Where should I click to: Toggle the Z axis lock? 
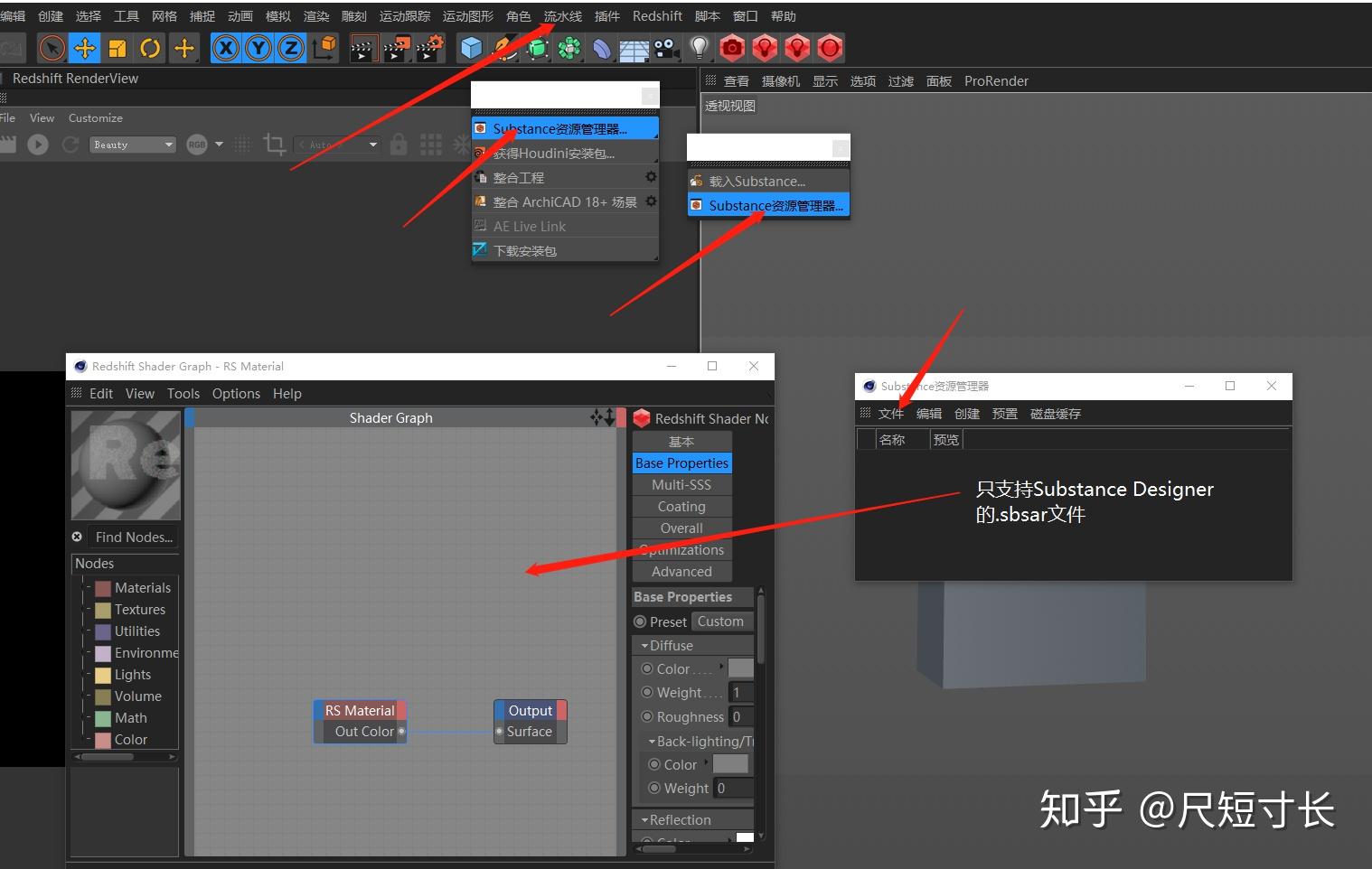click(290, 47)
